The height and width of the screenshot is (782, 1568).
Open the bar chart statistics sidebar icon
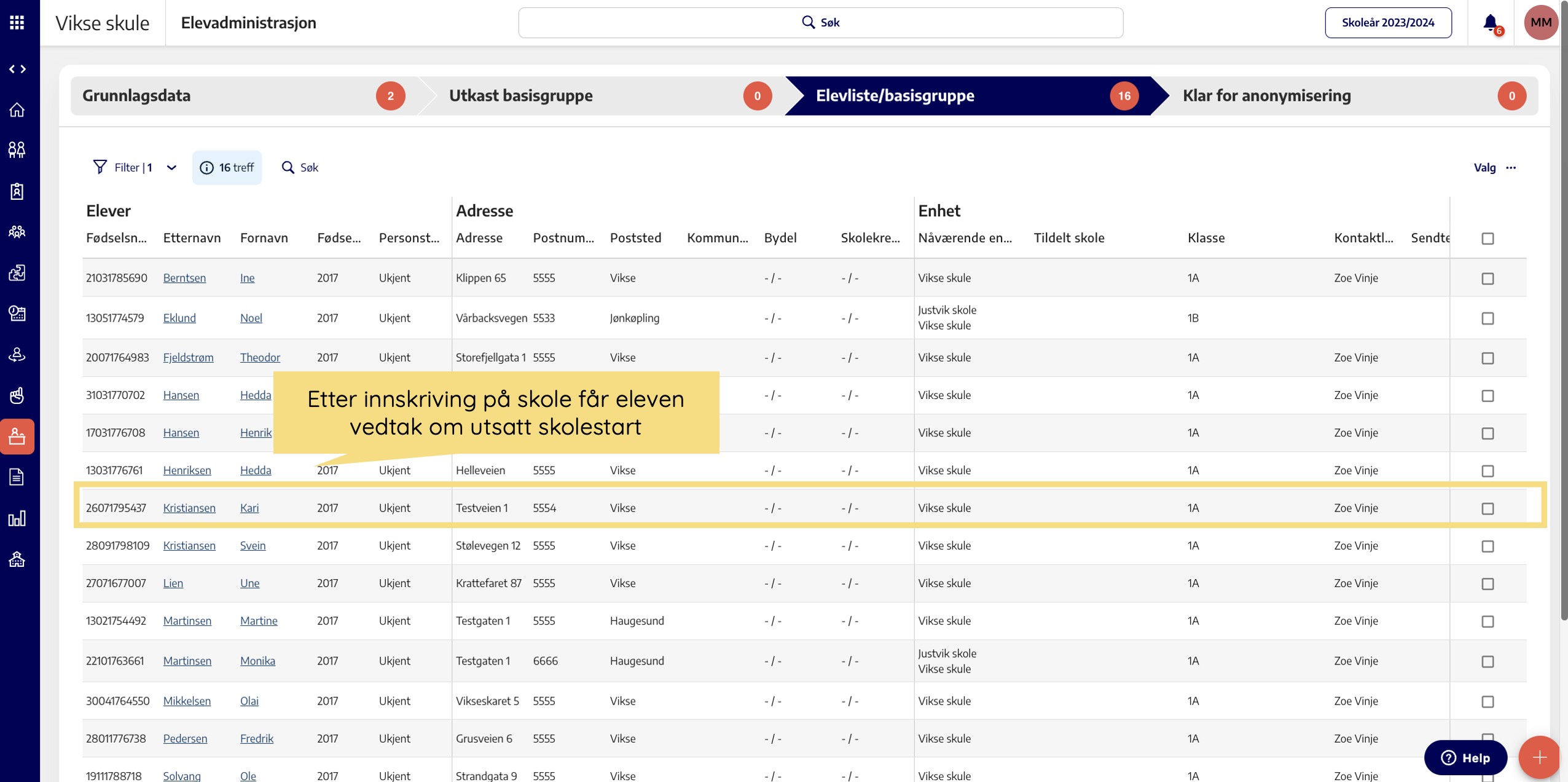click(17, 518)
